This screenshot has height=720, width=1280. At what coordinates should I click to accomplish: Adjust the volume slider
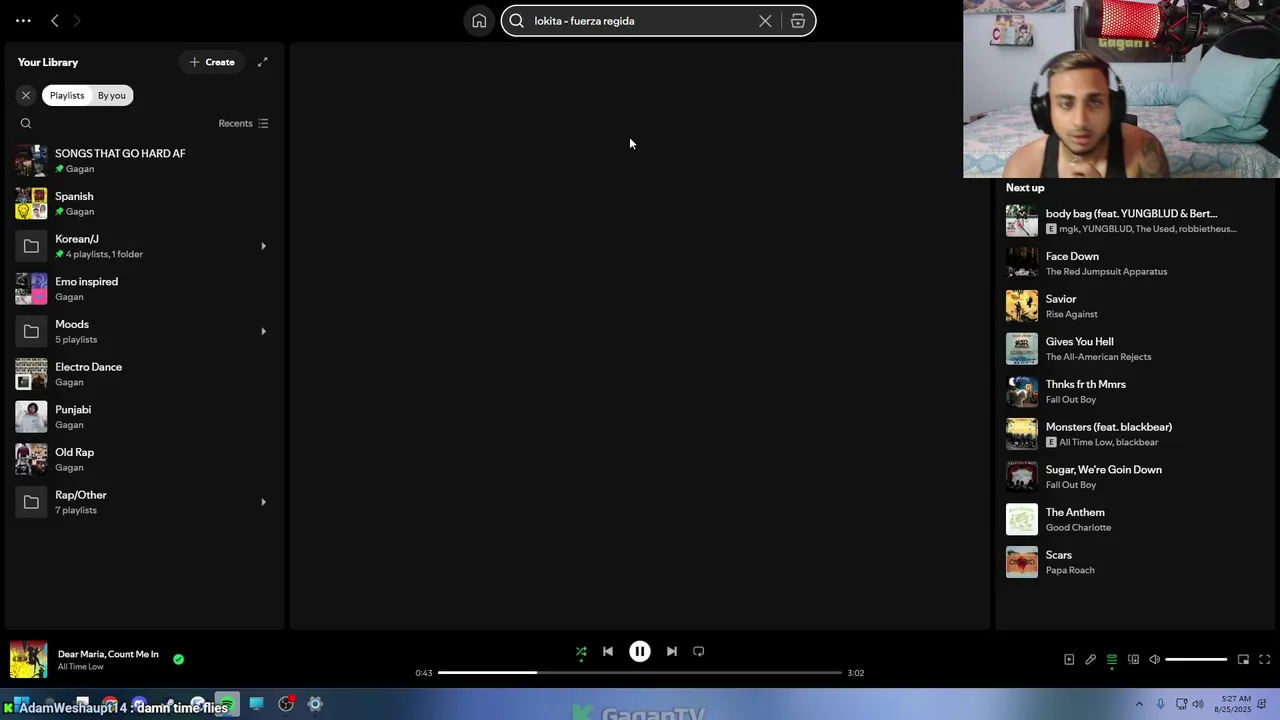[1196, 659]
